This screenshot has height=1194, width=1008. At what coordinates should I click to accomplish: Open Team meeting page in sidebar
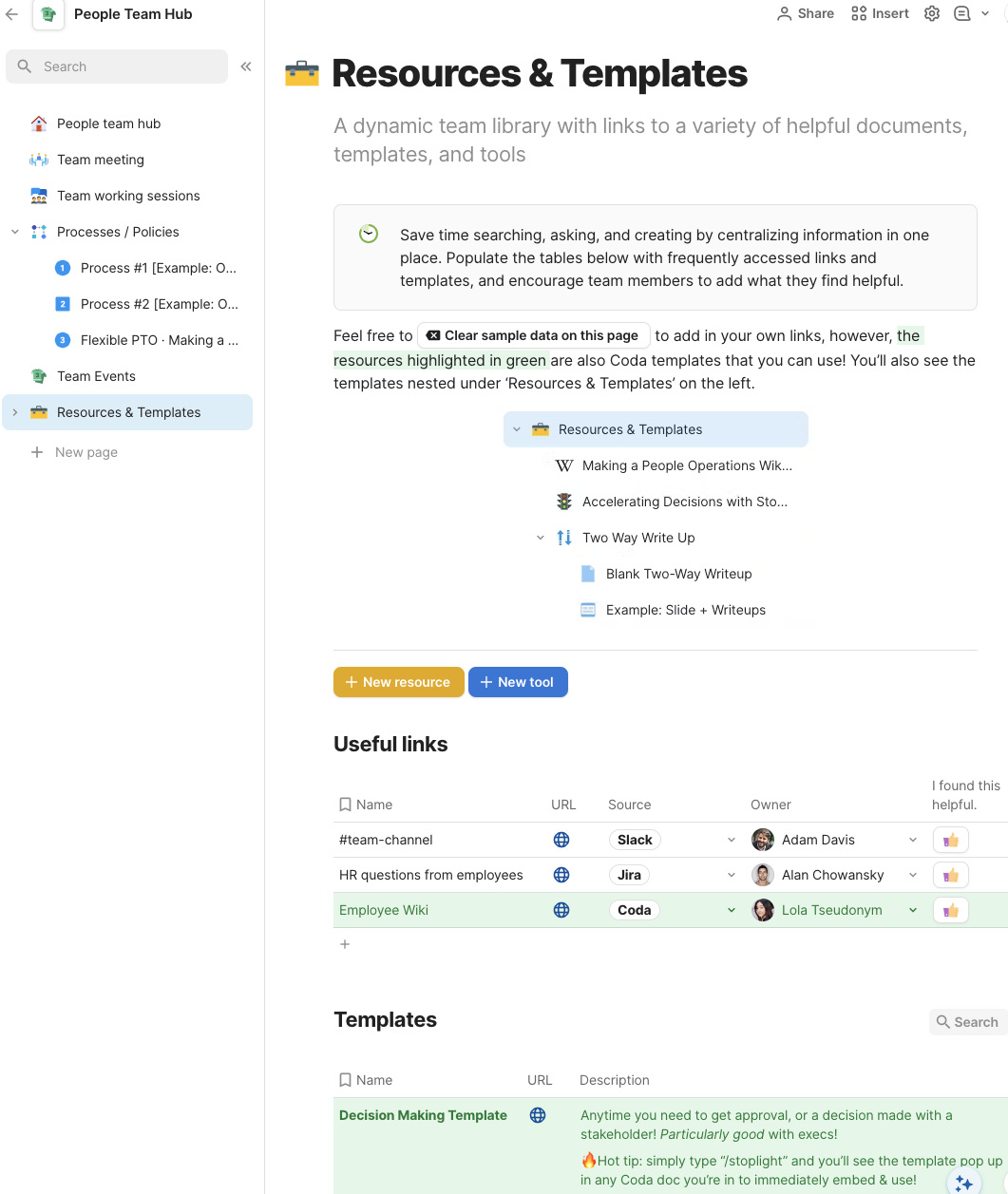tap(101, 160)
